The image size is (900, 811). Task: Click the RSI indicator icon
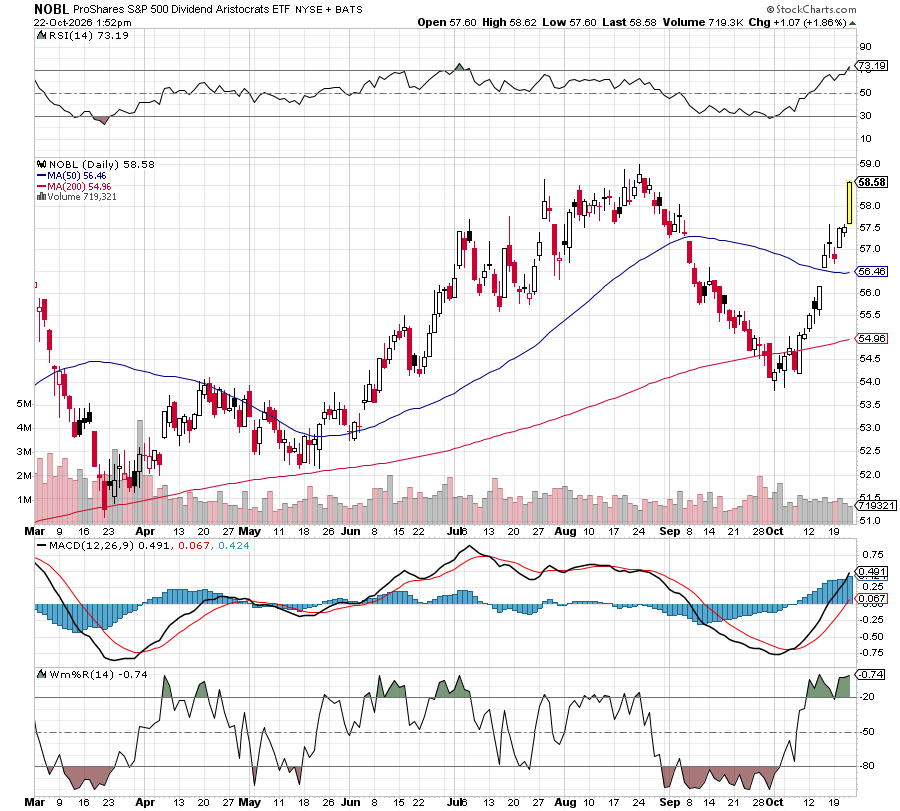(x=41, y=35)
